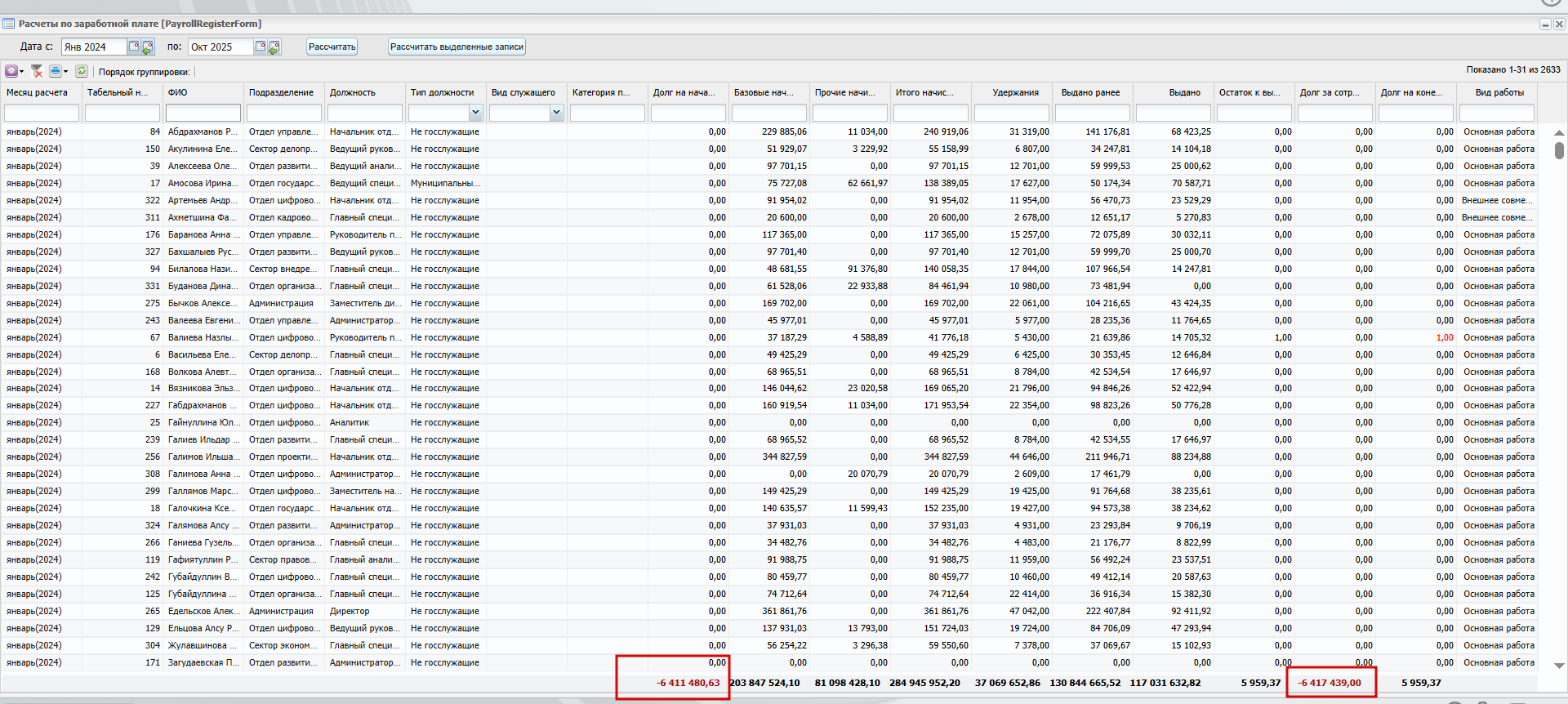The image size is (1568, 704).
Task: Select the Абдрахманов row in table
Action: tap(203, 131)
